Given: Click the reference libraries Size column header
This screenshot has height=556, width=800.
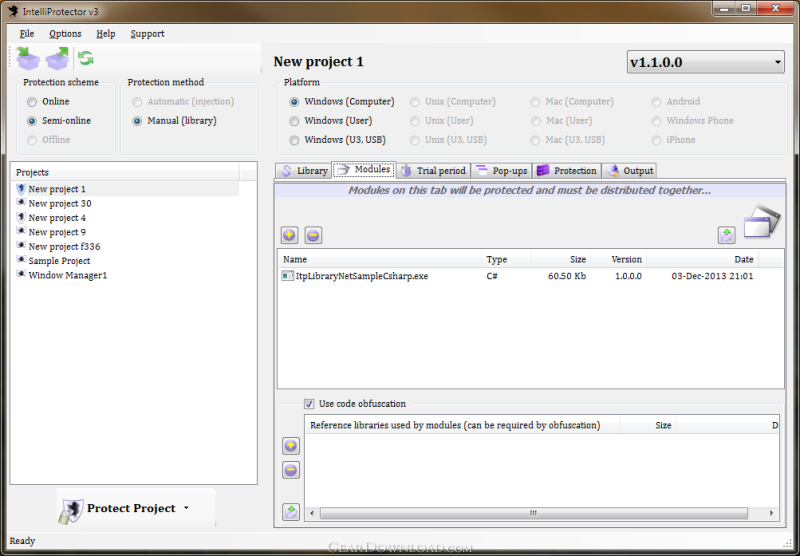Looking at the screenshot, I should [x=648, y=425].
